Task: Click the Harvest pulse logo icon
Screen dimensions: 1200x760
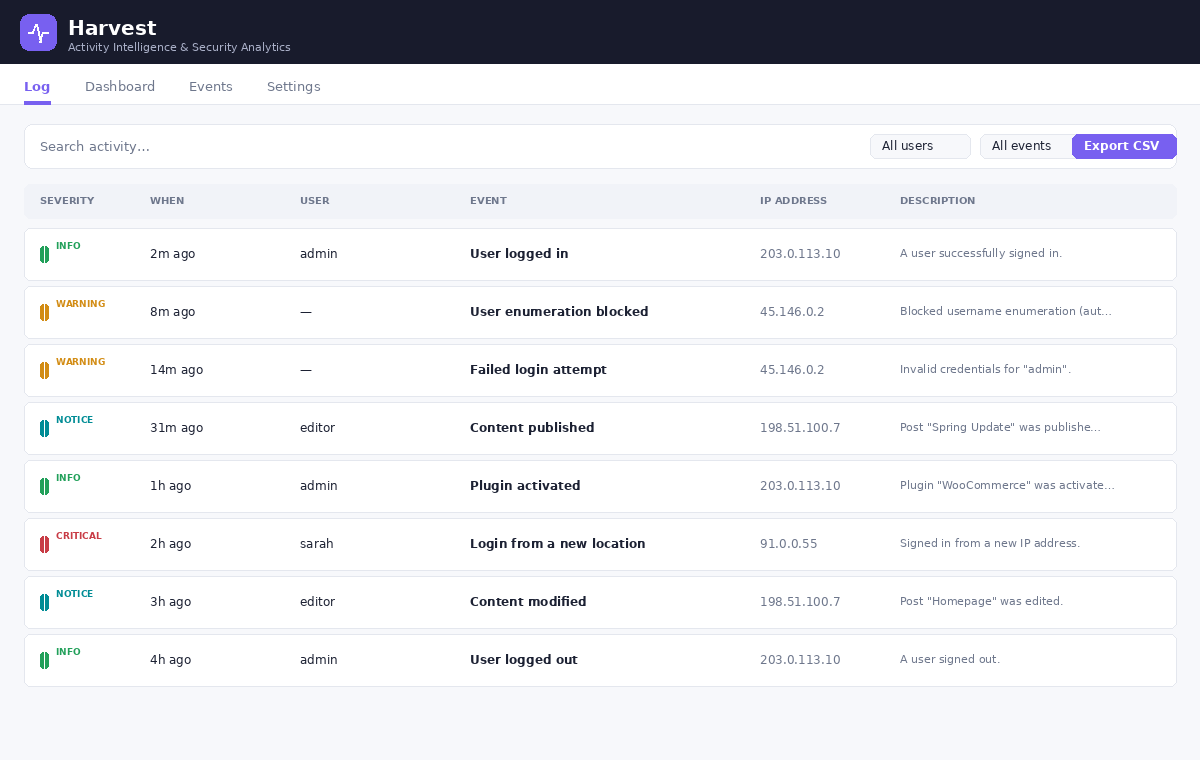Action: tap(38, 32)
